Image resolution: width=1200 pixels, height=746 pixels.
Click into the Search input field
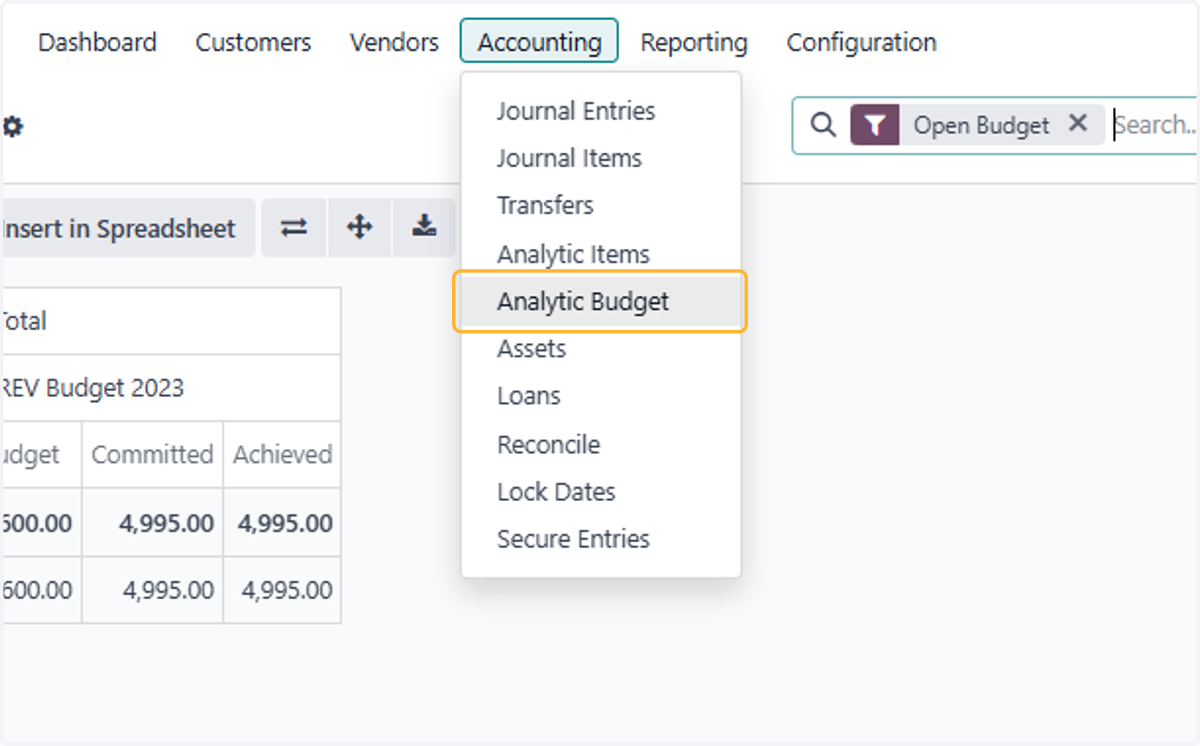tap(1156, 125)
